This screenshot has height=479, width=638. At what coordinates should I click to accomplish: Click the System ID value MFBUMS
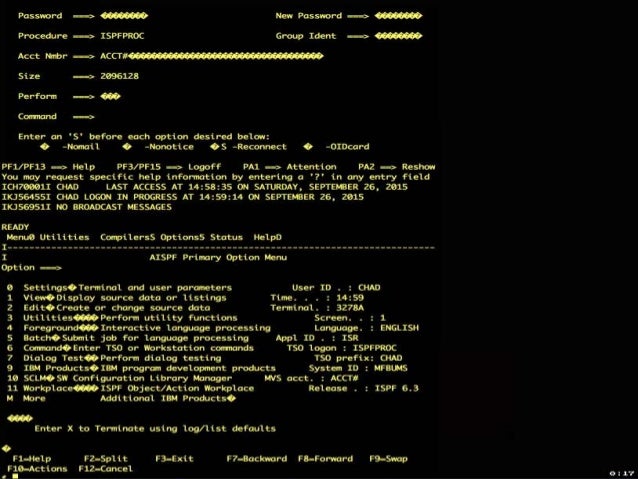391,368
